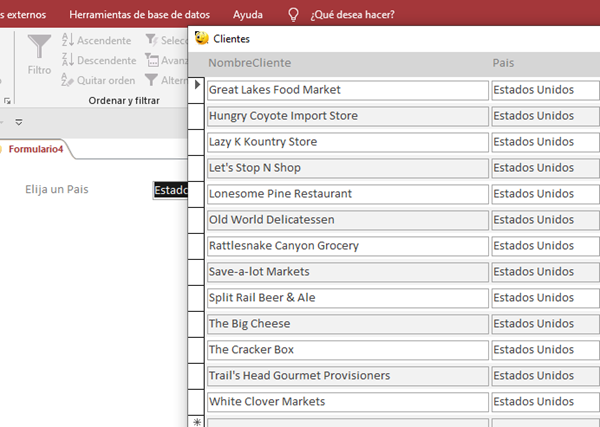The height and width of the screenshot is (427, 600).
Task: Click the new record selector with asterisk
Action: (x=197, y=423)
